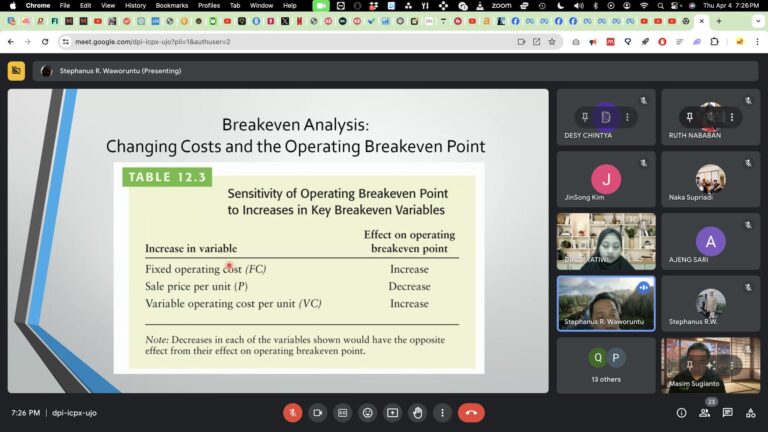Show the participants people panel
The width and height of the screenshot is (768, 432).
704,412
